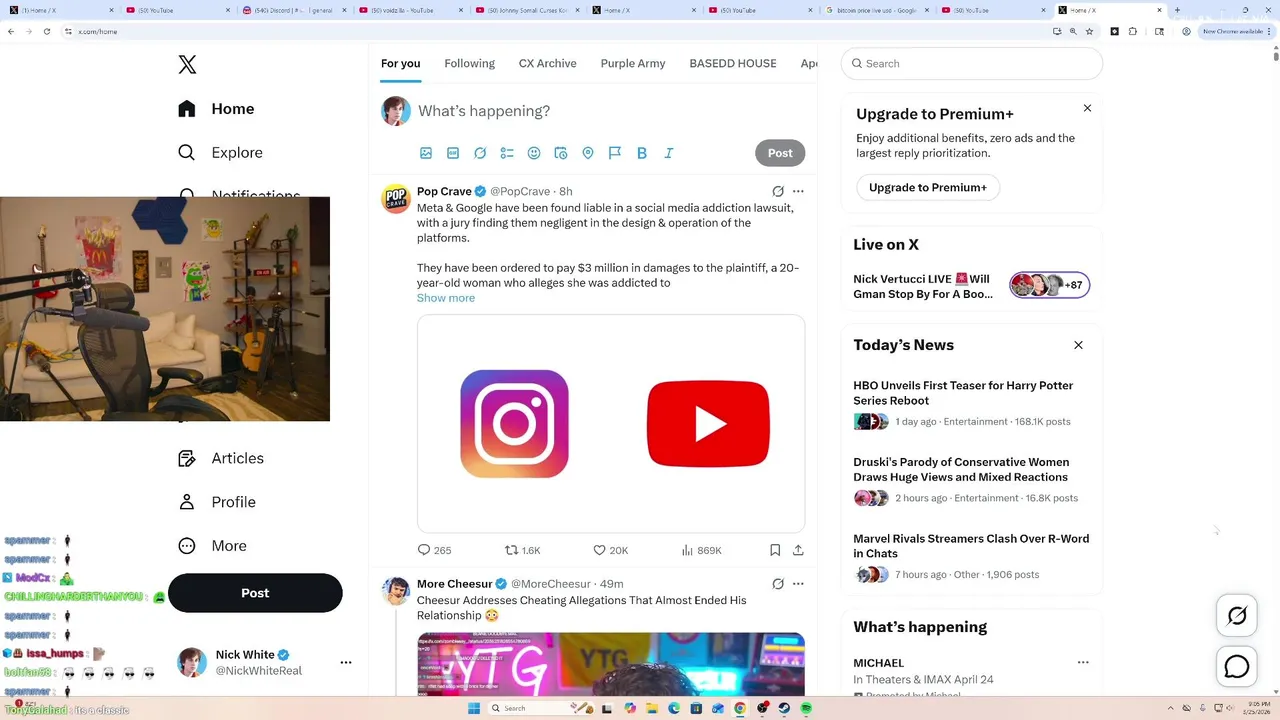Click the grey Post button in composer

pos(780,153)
